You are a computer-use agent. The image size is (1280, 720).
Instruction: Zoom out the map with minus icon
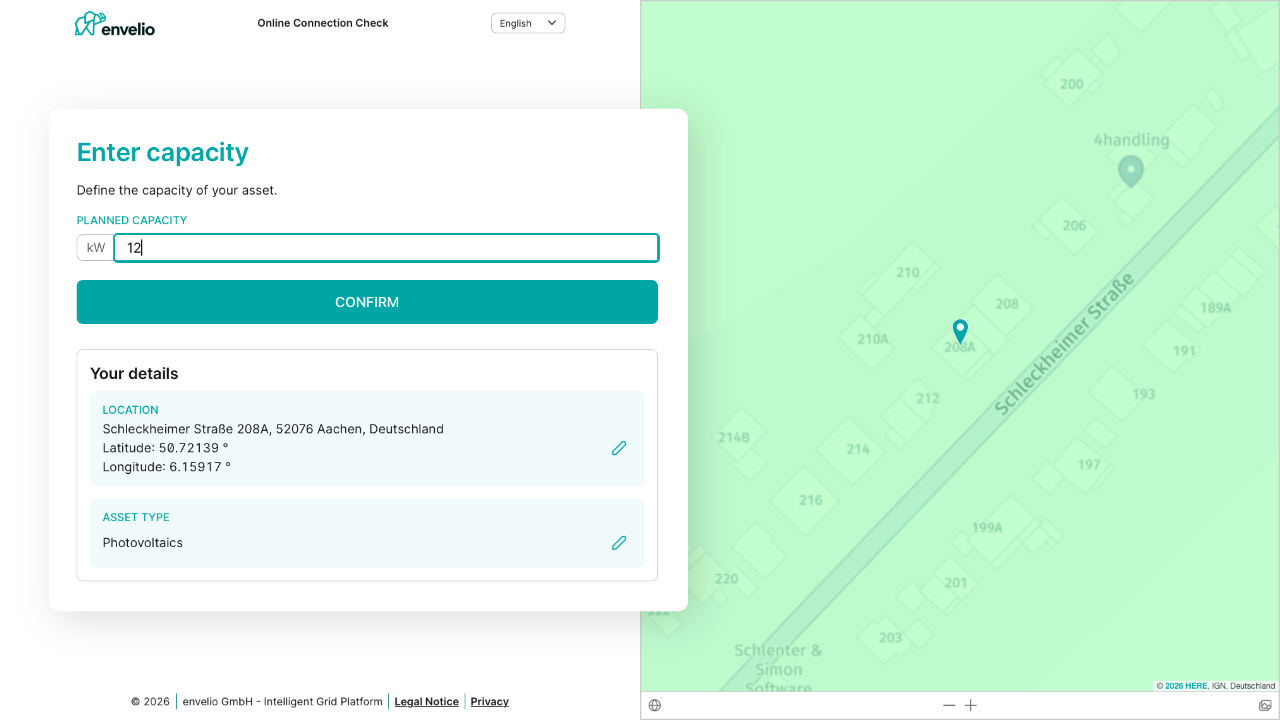click(x=949, y=705)
